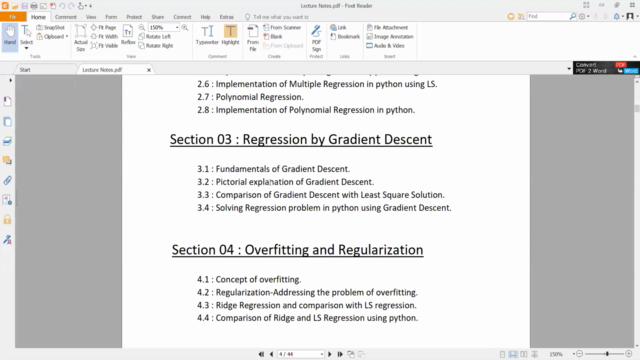Viewport: 640px width, 360px height.
Task: Go to the previous page
Action: click(x=271, y=354)
